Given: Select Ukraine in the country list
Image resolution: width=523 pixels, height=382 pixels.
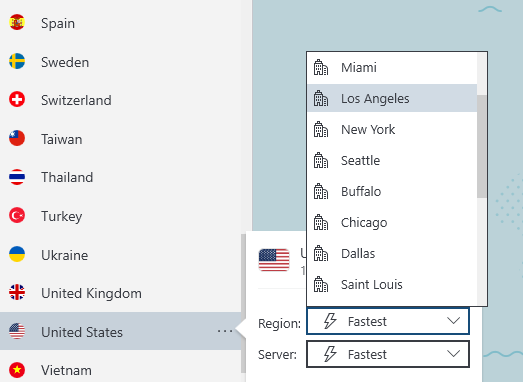Looking at the screenshot, I should click(120, 255).
